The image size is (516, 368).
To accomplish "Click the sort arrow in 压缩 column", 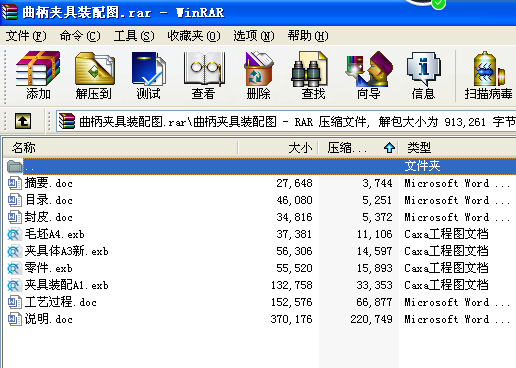I will click(389, 148).
